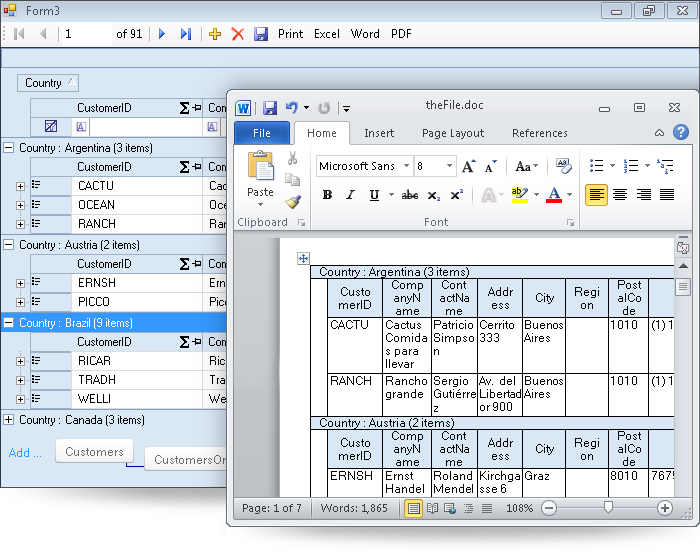
Task: Toggle Underline formatting
Action: point(374,195)
